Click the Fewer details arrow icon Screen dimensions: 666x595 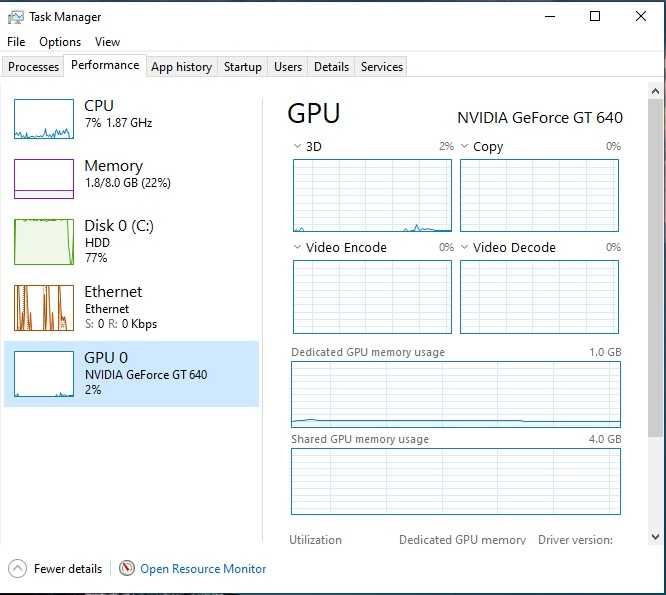tap(17, 569)
